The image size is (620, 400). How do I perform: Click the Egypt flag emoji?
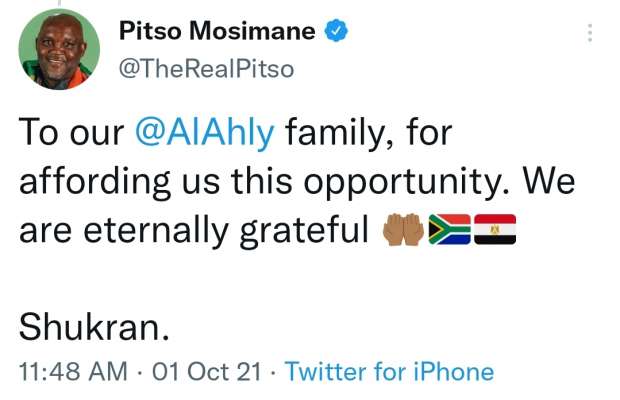[x=495, y=229]
